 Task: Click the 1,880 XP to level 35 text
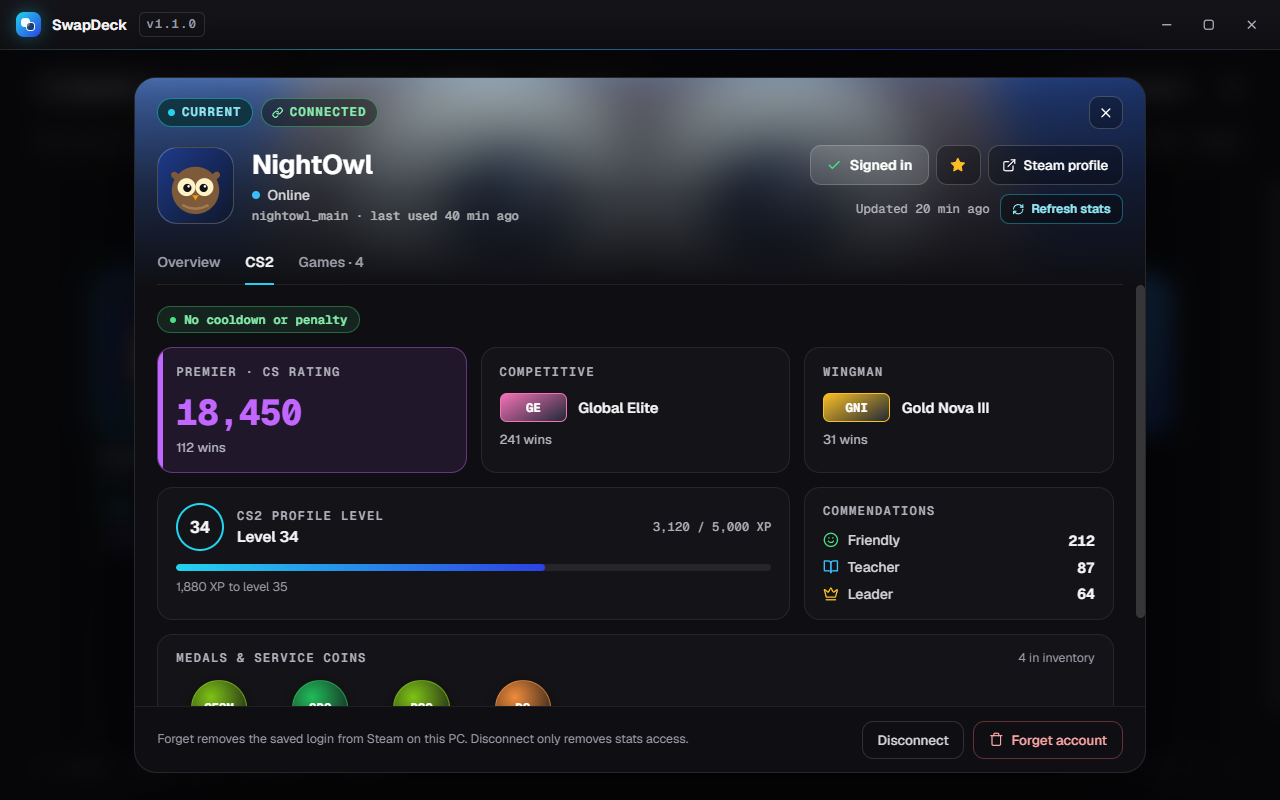232,587
